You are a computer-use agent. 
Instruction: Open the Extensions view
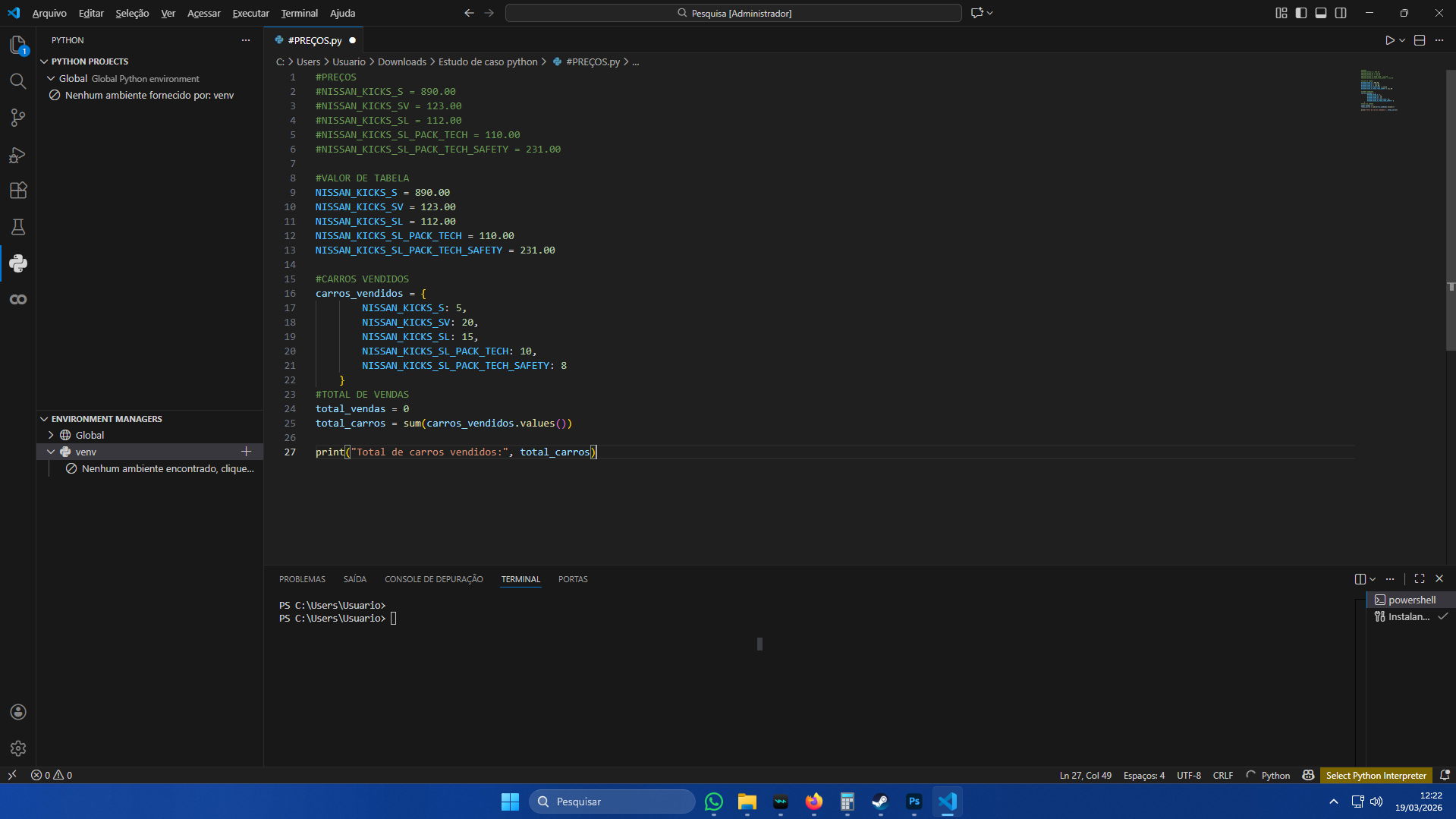pyautogui.click(x=18, y=191)
